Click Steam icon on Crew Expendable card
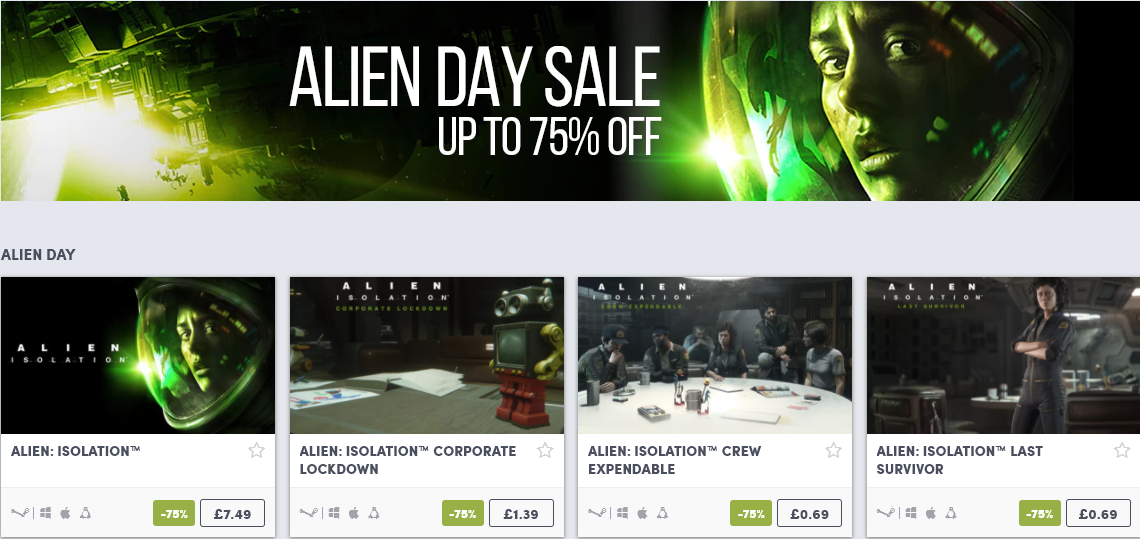 [596, 513]
